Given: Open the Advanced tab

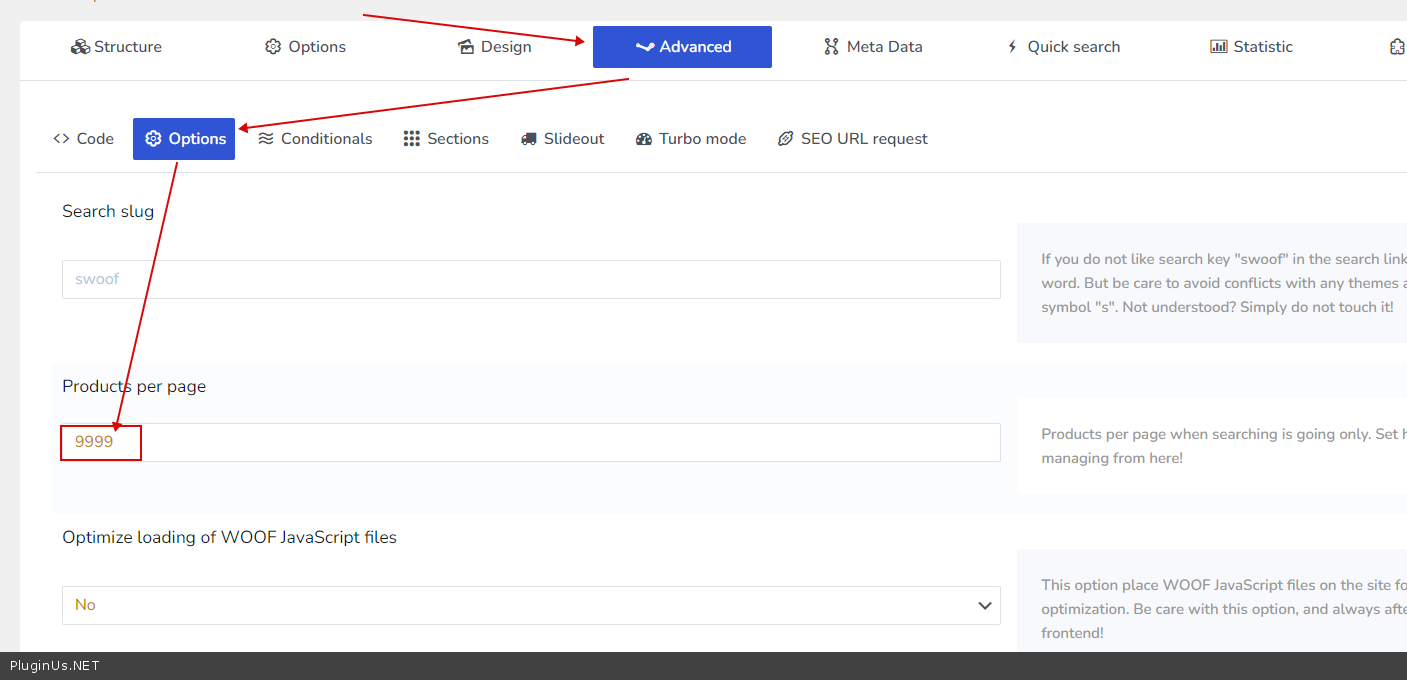Looking at the screenshot, I should click(x=682, y=47).
